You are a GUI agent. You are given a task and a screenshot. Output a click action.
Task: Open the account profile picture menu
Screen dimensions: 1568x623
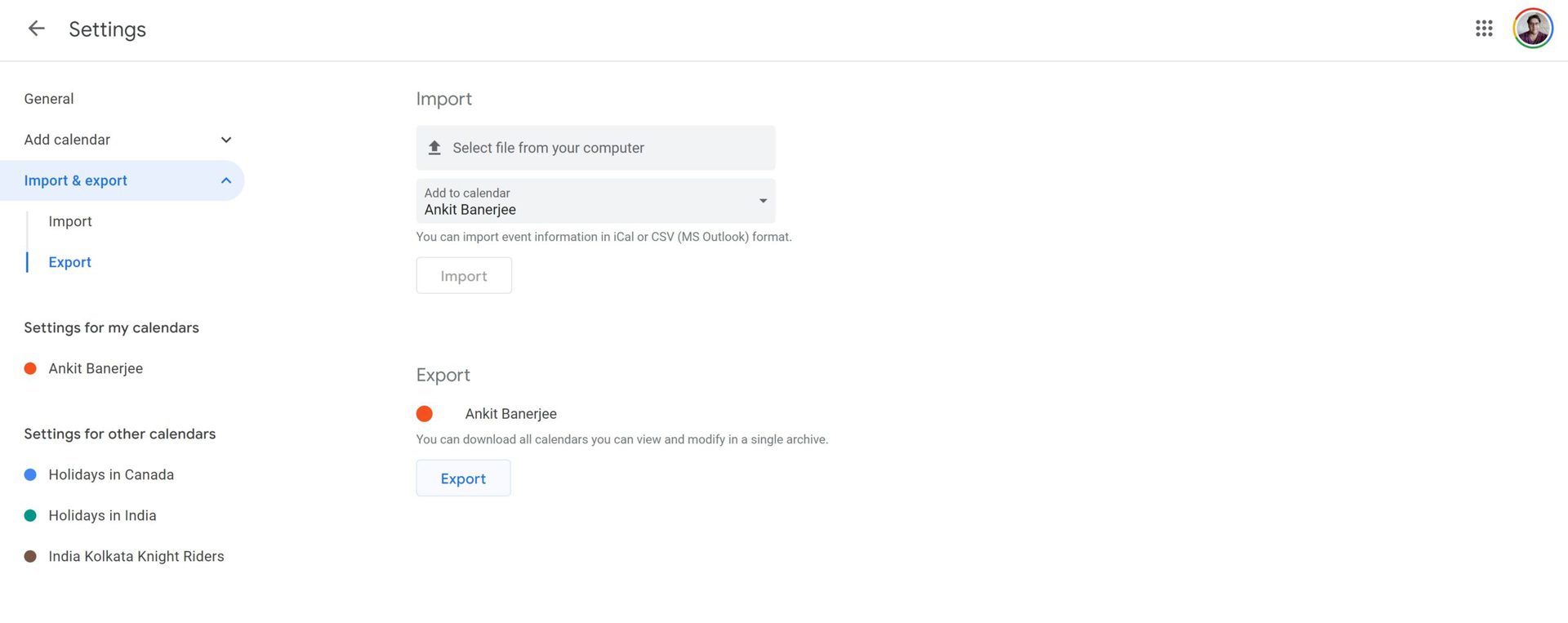(x=1532, y=29)
